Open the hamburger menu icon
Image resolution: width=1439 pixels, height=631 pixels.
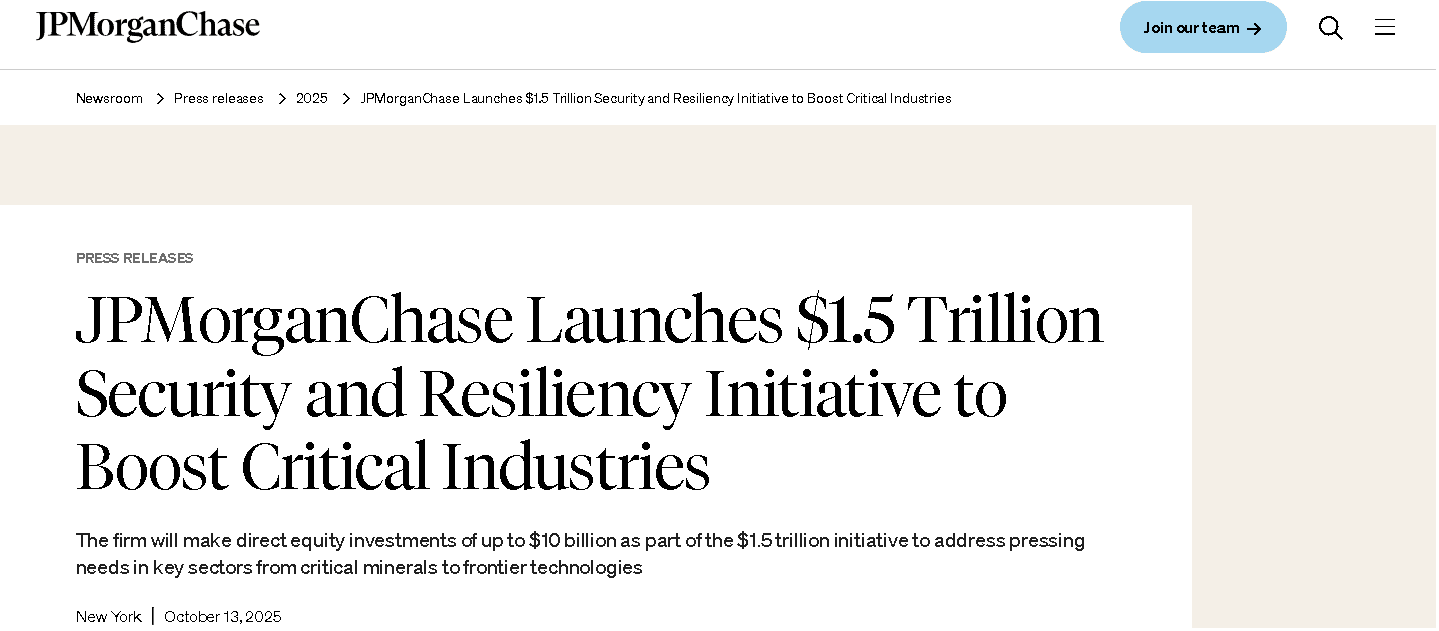1384,28
